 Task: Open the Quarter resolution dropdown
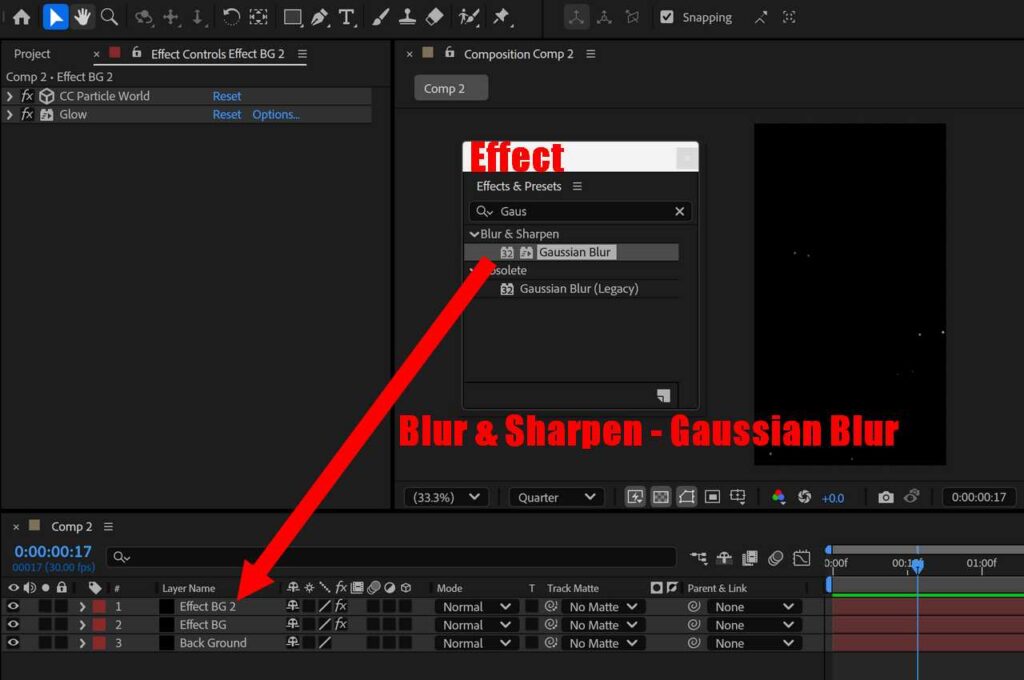[x=556, y=497]
